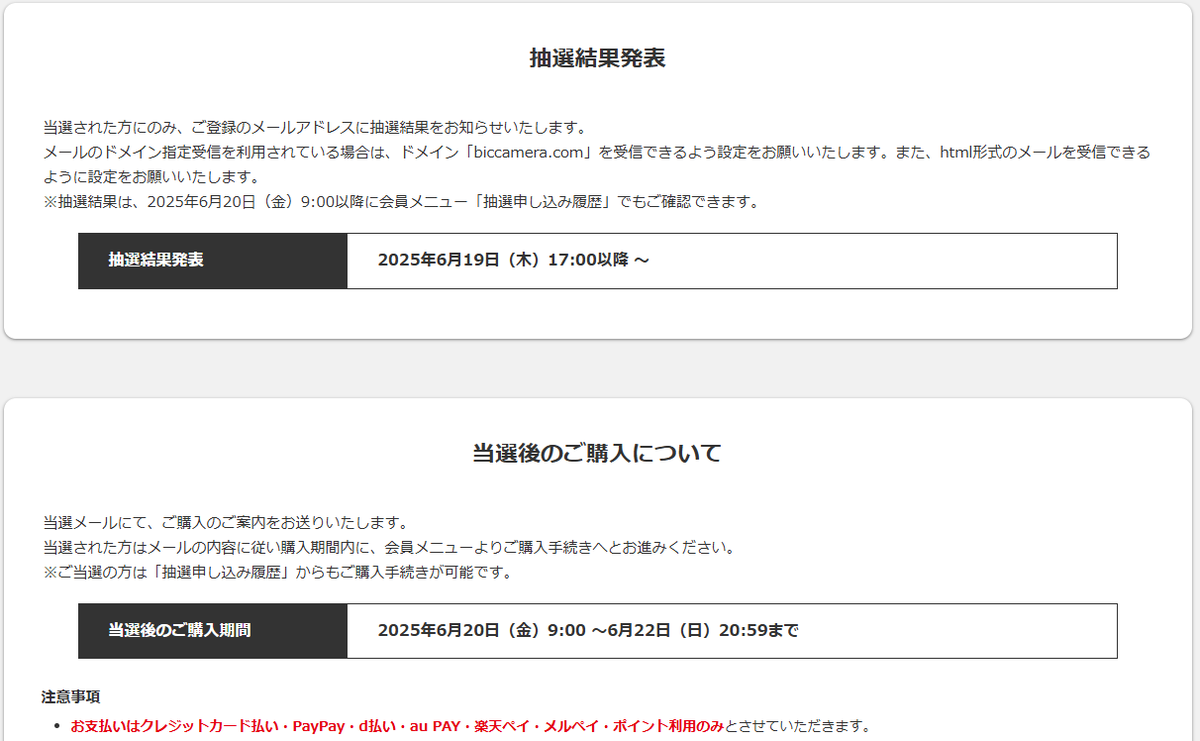1200x741 pixels.
Task: Click the ※ご当選の方は「抽選申し込み履歴」 line
Action: click(x=278, y=573)
